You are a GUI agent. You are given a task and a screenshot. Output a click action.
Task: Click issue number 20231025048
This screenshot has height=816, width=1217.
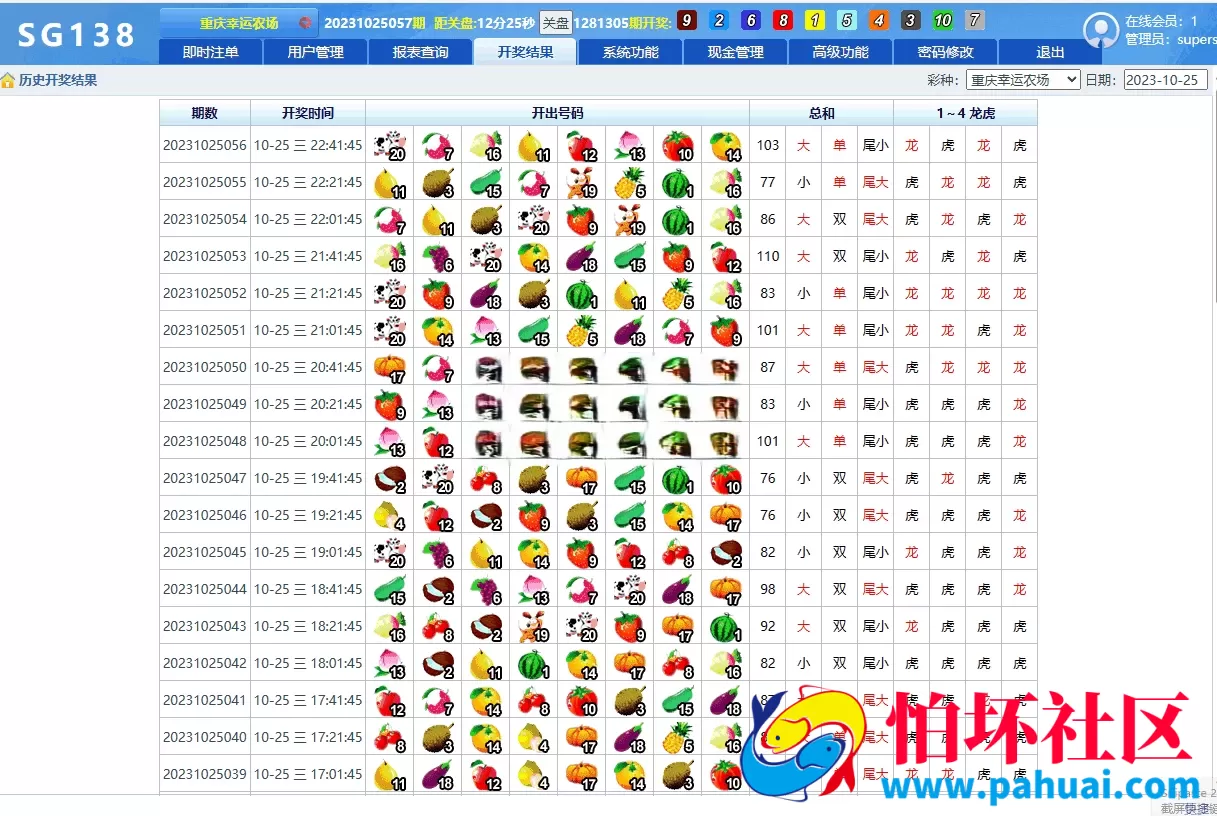[x=204, y=441]
